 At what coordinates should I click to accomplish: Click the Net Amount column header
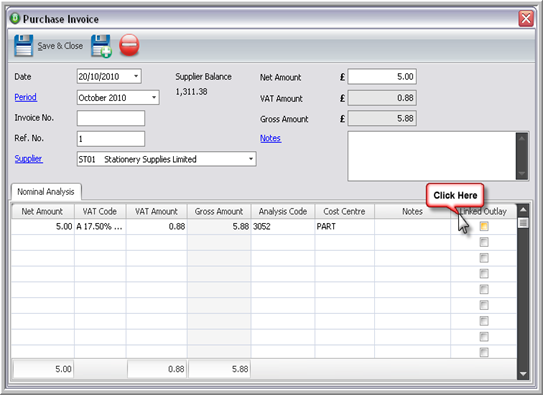(43, 211)
